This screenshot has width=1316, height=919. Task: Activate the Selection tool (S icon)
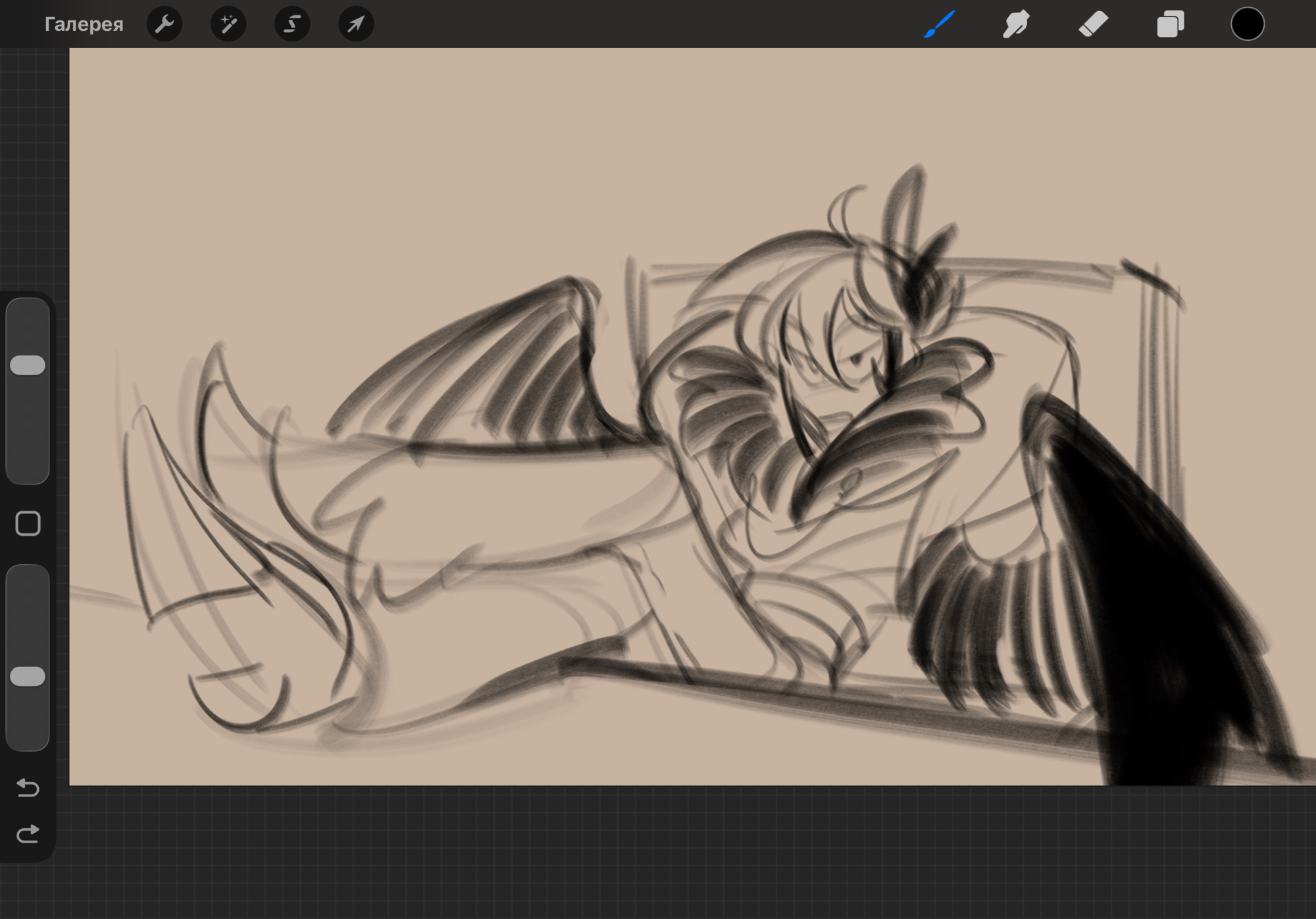(291, 24)
